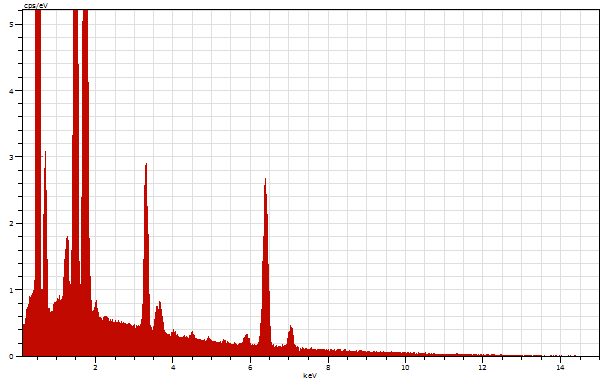Select the small spectrum peak near 7 keV

click(x=291, y=341)
